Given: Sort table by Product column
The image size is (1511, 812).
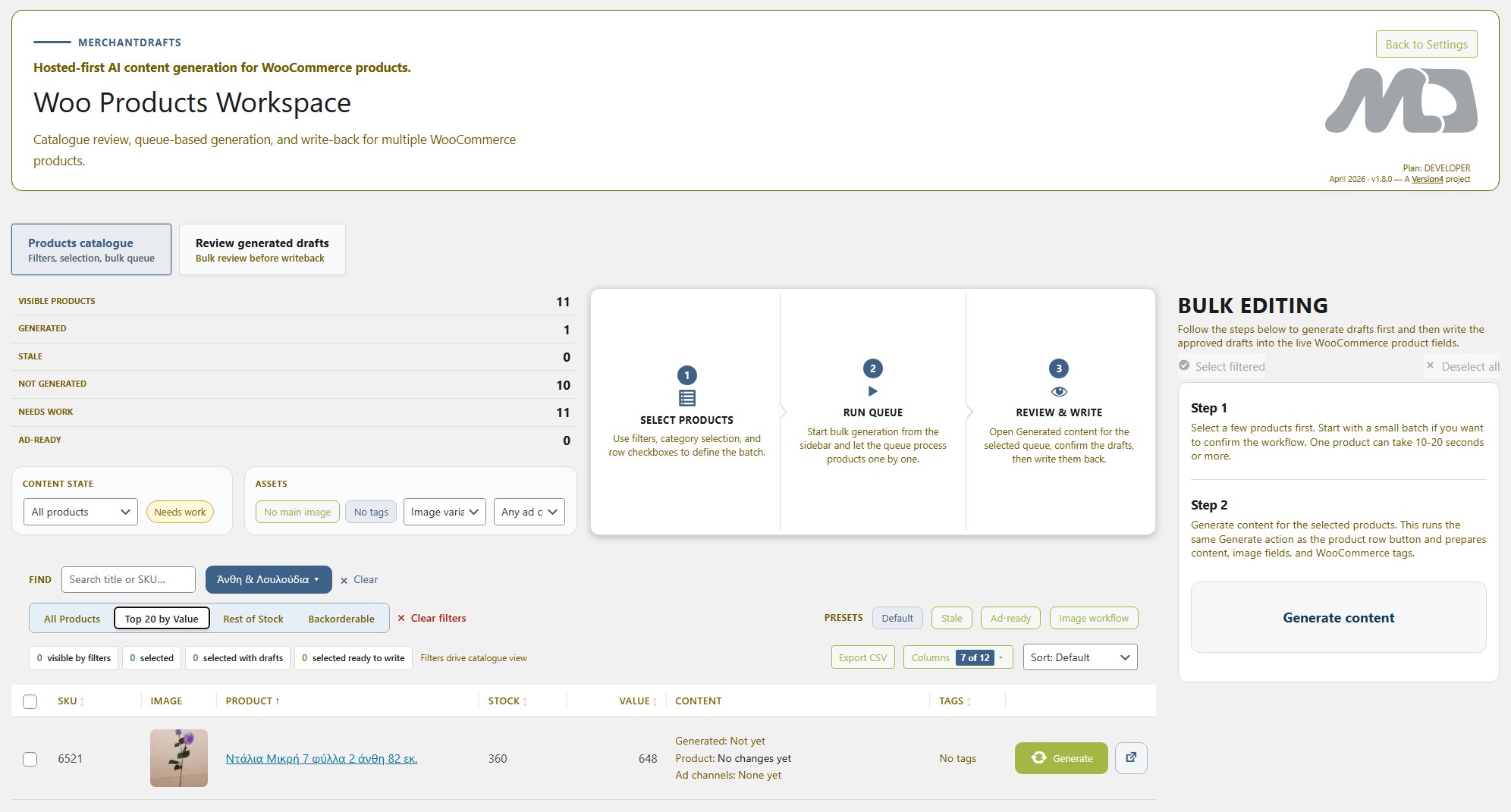Looking at the screenshot, I should [x=253, y=701].
